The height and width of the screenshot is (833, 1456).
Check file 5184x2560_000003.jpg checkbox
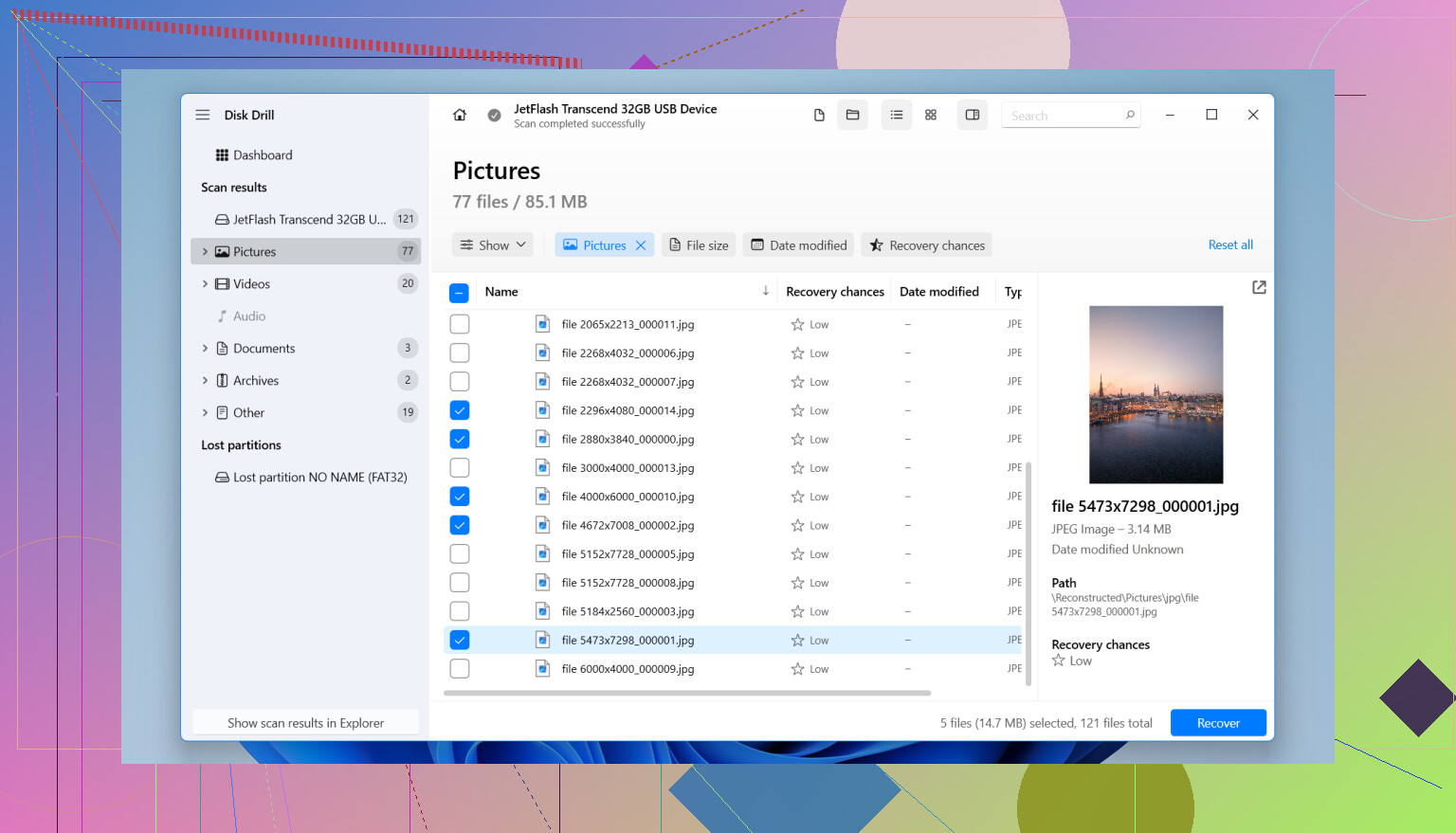(x=460, y=611)
